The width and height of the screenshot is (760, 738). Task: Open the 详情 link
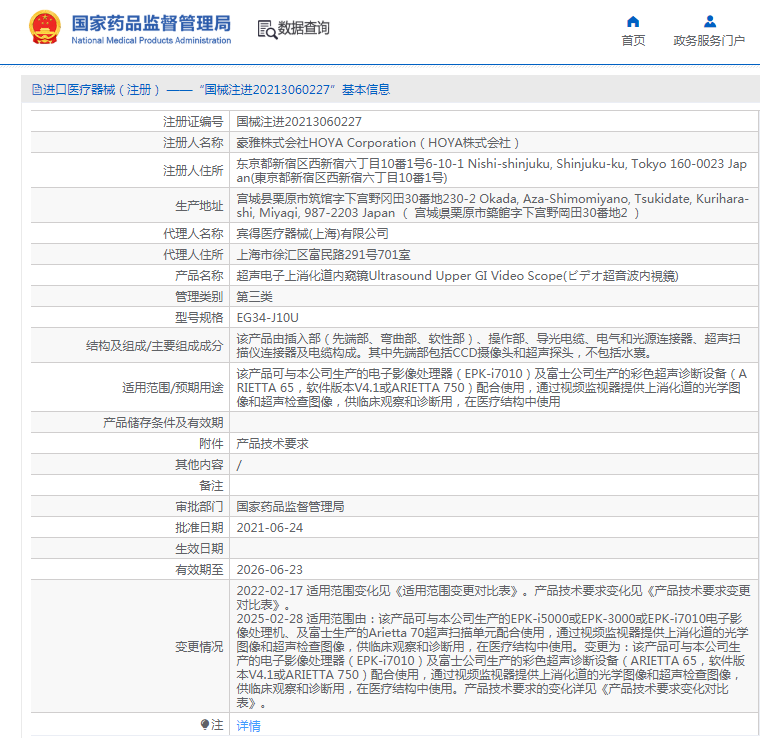pyautogui.click(x=248, y=725)
